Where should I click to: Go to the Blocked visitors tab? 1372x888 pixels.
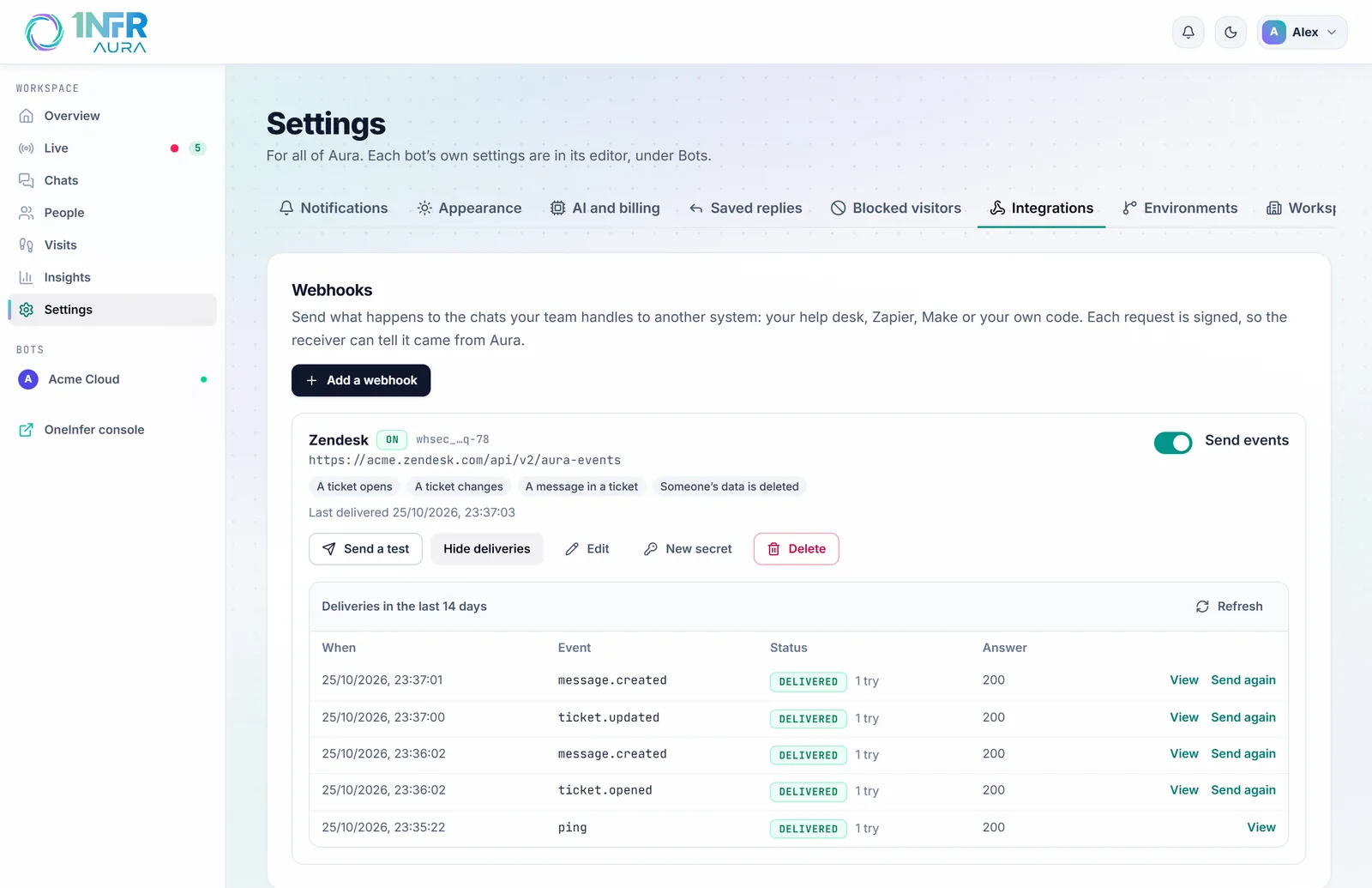click(x=896, y=208)
